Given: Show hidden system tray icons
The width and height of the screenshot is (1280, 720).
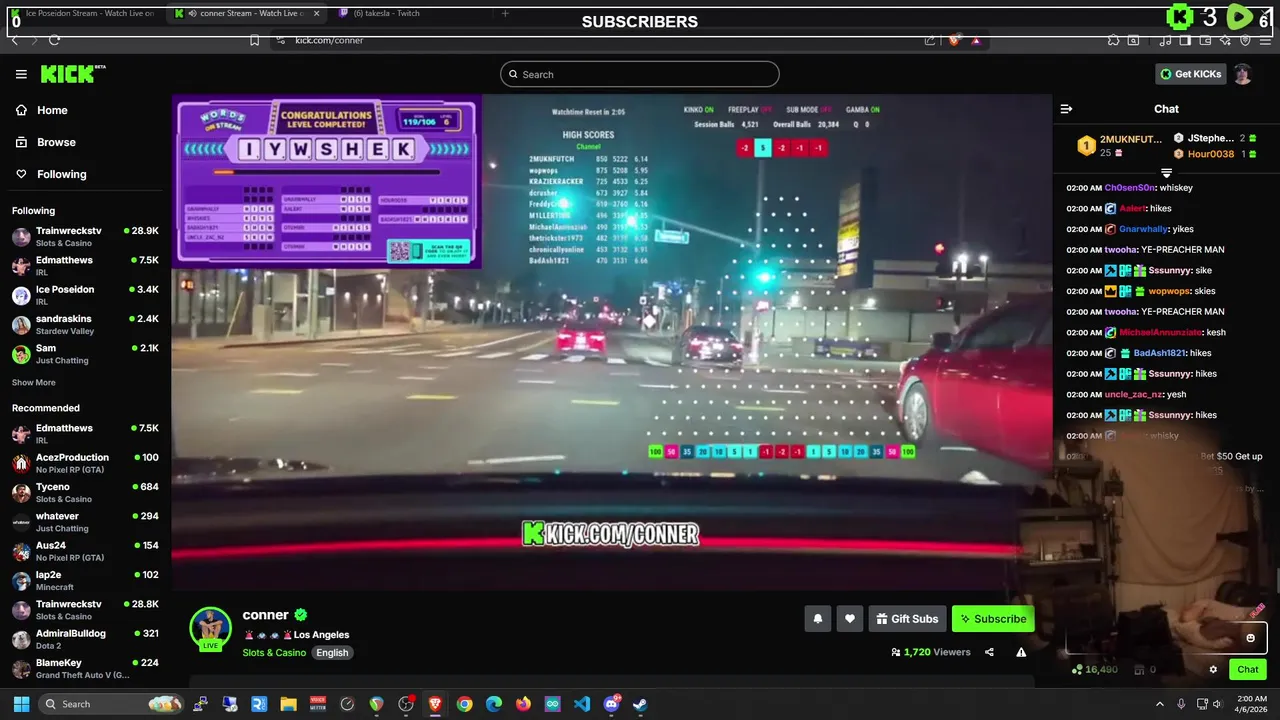Looking at the screenshot, I should (1160, 704).
